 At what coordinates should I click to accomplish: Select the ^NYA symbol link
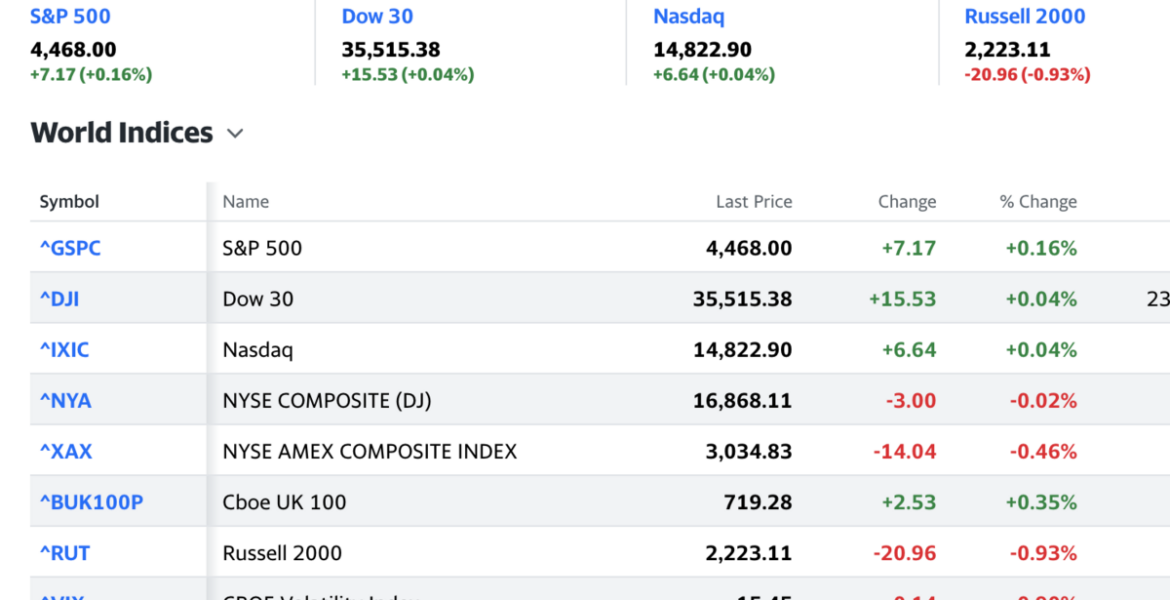(x=65, y=401)
